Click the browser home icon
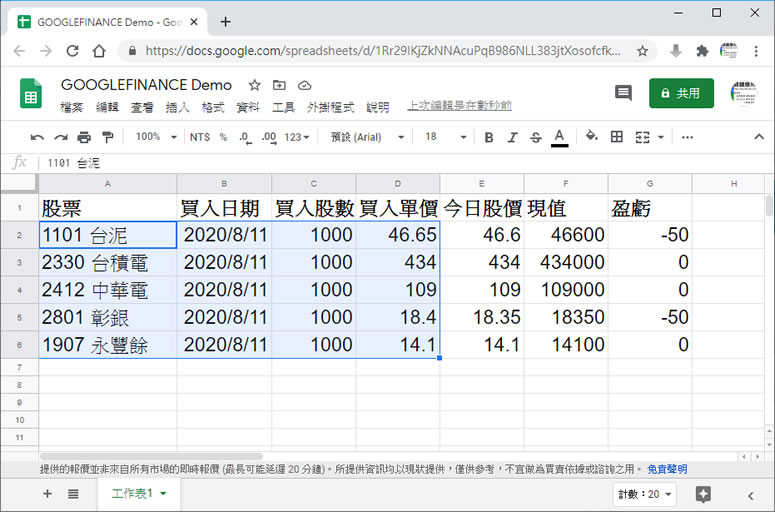 tap(99, 50)
